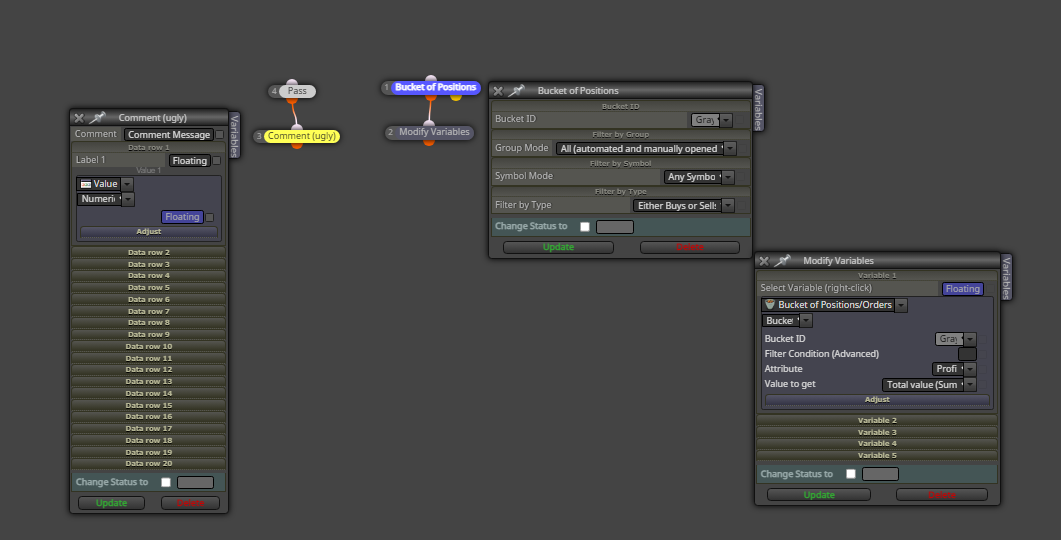The width and height of the screenshot is (1061, 540).
Task: Click the Comment Message input field
Action: (x=169, y=135)
